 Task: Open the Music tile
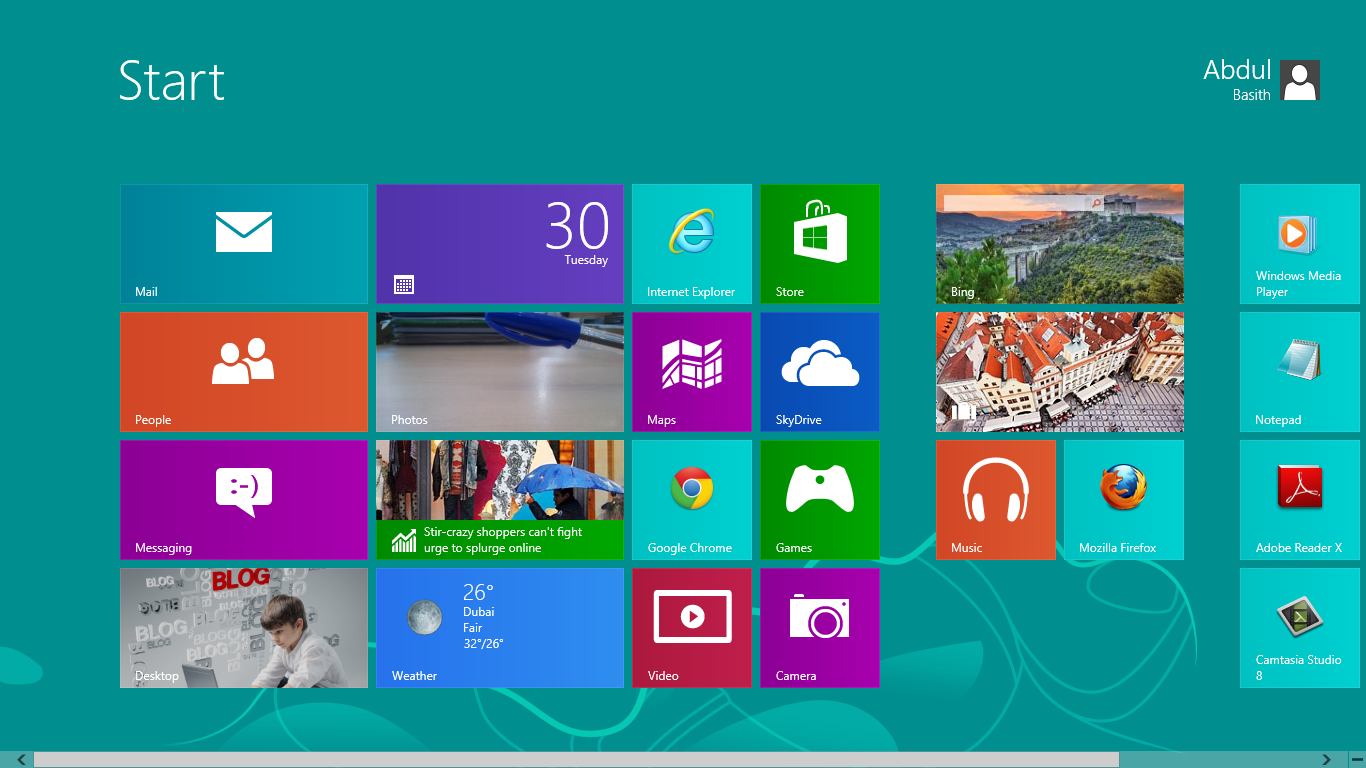pyautogui.click(x=996, y=500)
